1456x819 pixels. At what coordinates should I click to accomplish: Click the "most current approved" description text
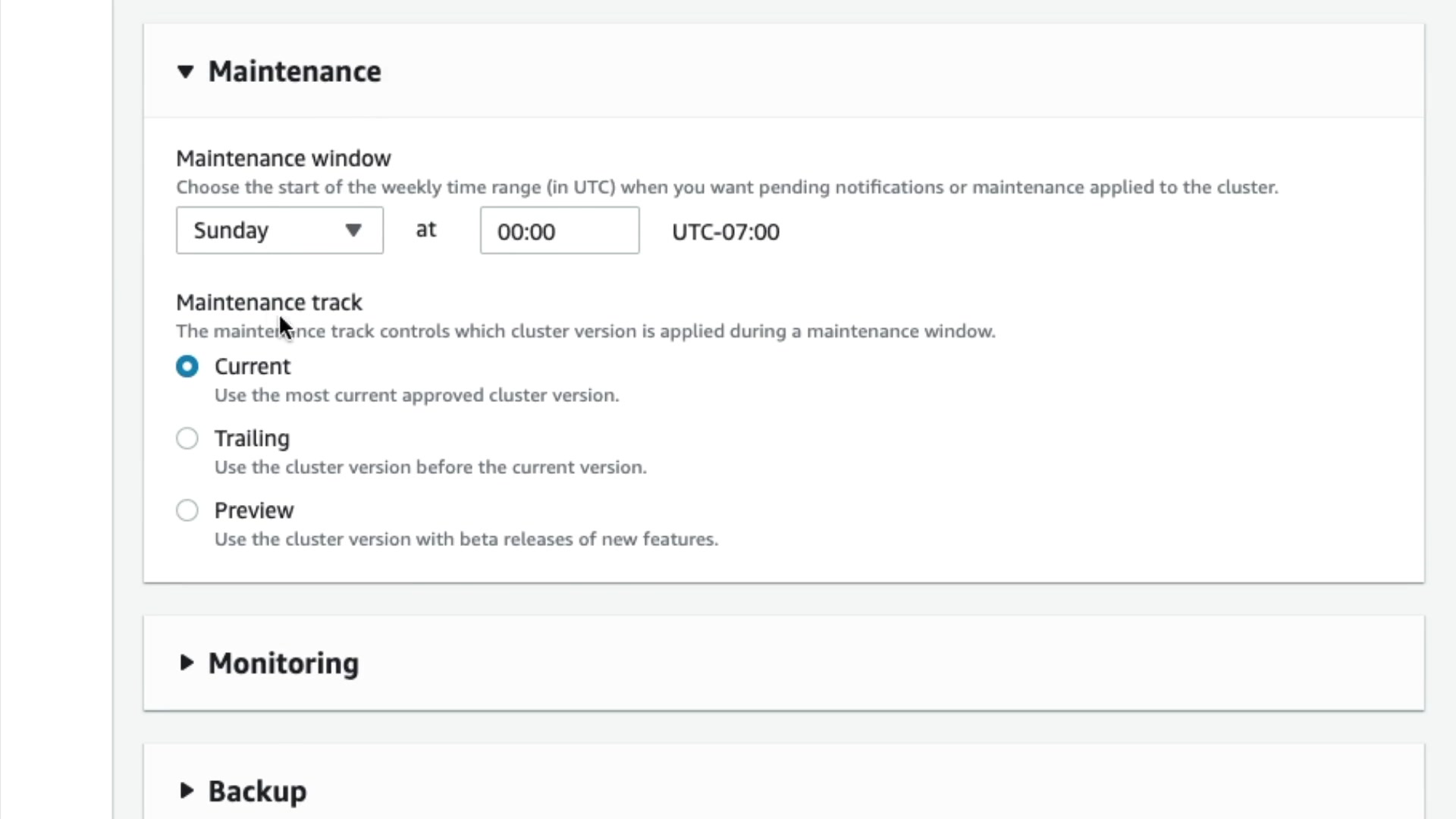pos(416,395)
